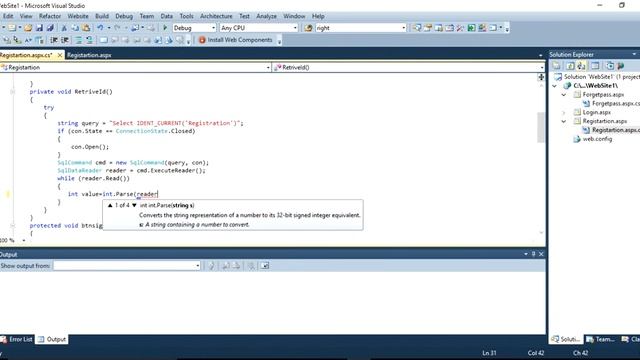Show previous overload in Parse tooltip
640x360 pixels.
pyautogui.click(x=110, y=205)
